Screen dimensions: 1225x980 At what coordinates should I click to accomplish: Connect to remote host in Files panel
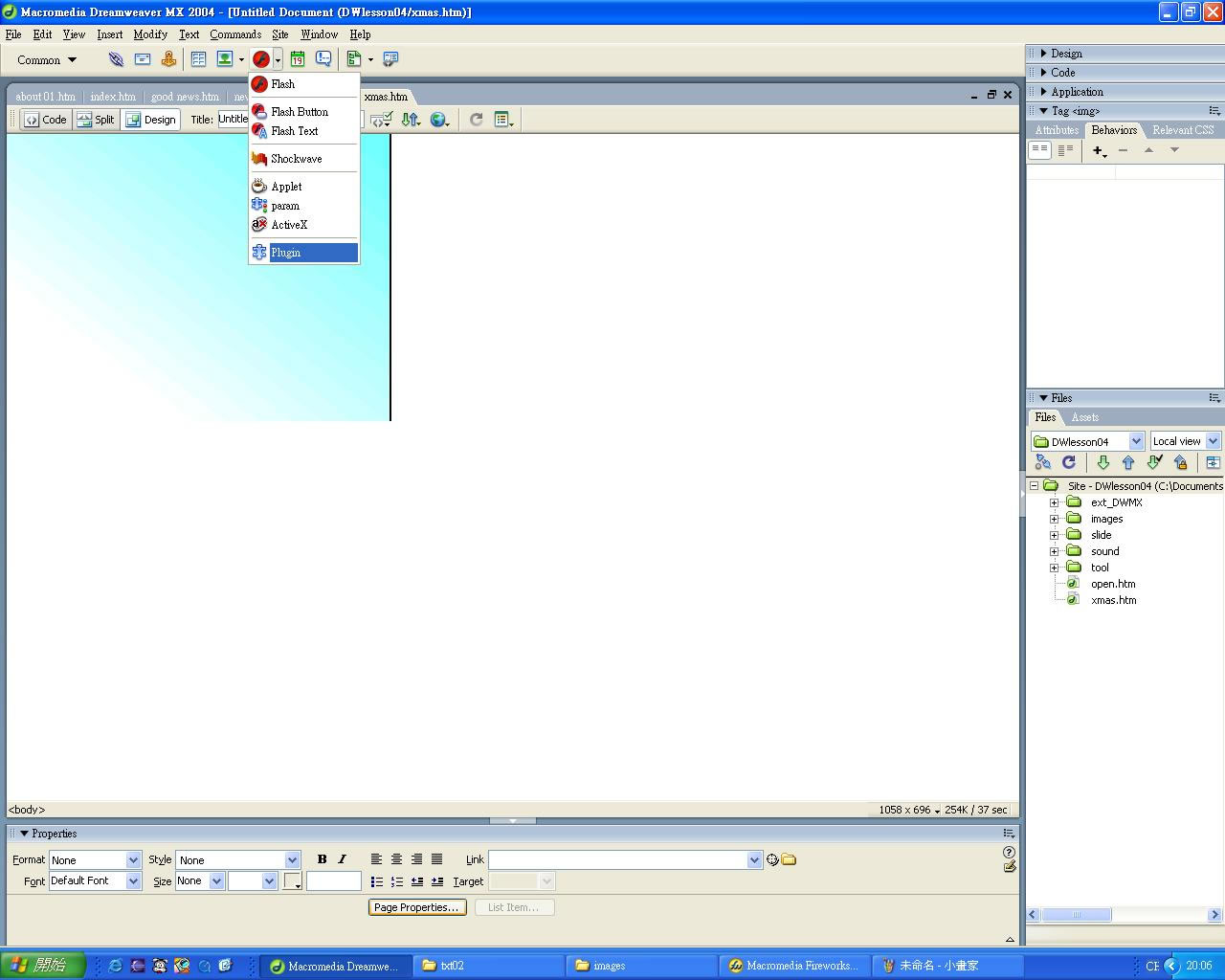click(x=1043, y=462)
